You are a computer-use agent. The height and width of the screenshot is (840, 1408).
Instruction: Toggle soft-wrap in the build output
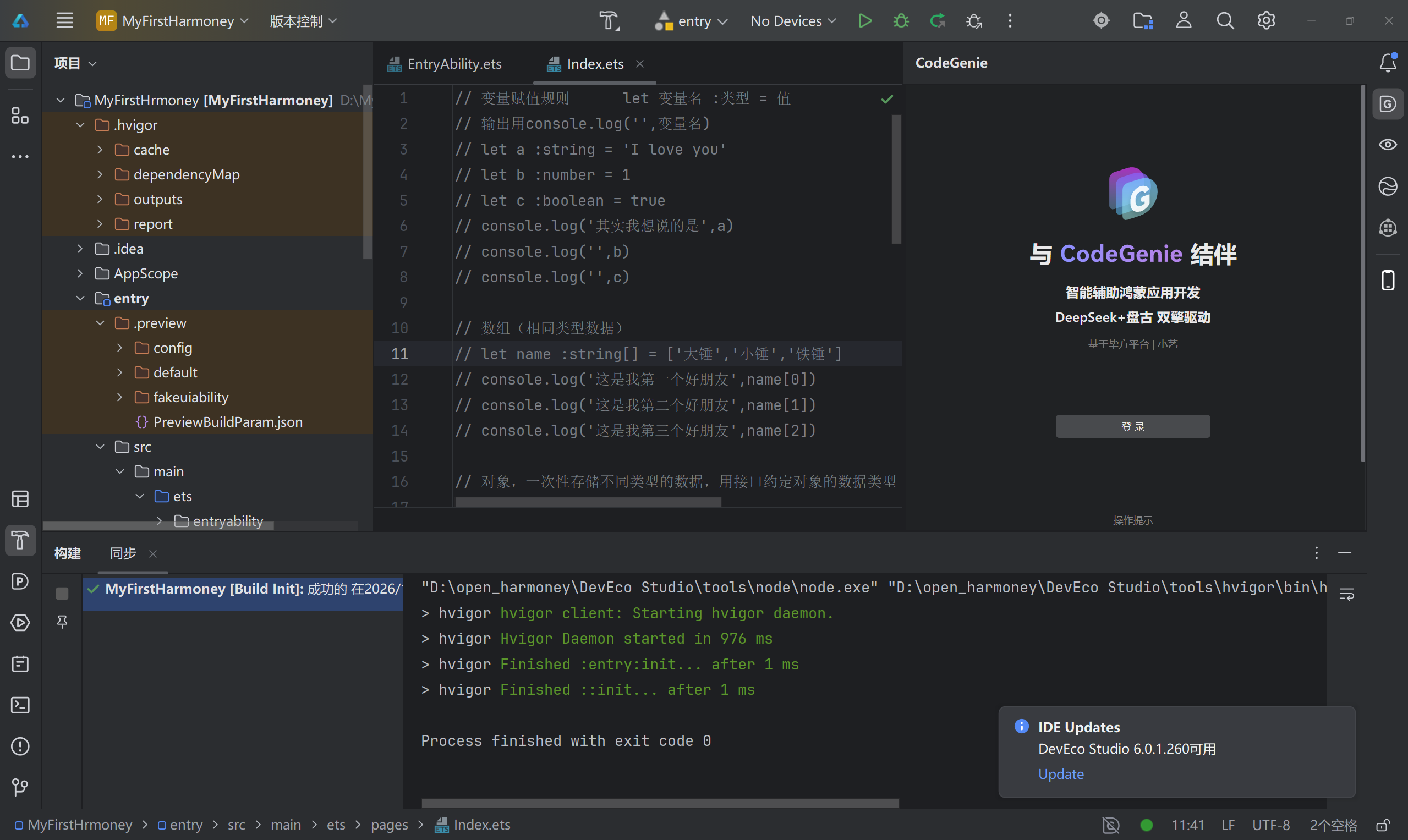[x=1346, y=594]
